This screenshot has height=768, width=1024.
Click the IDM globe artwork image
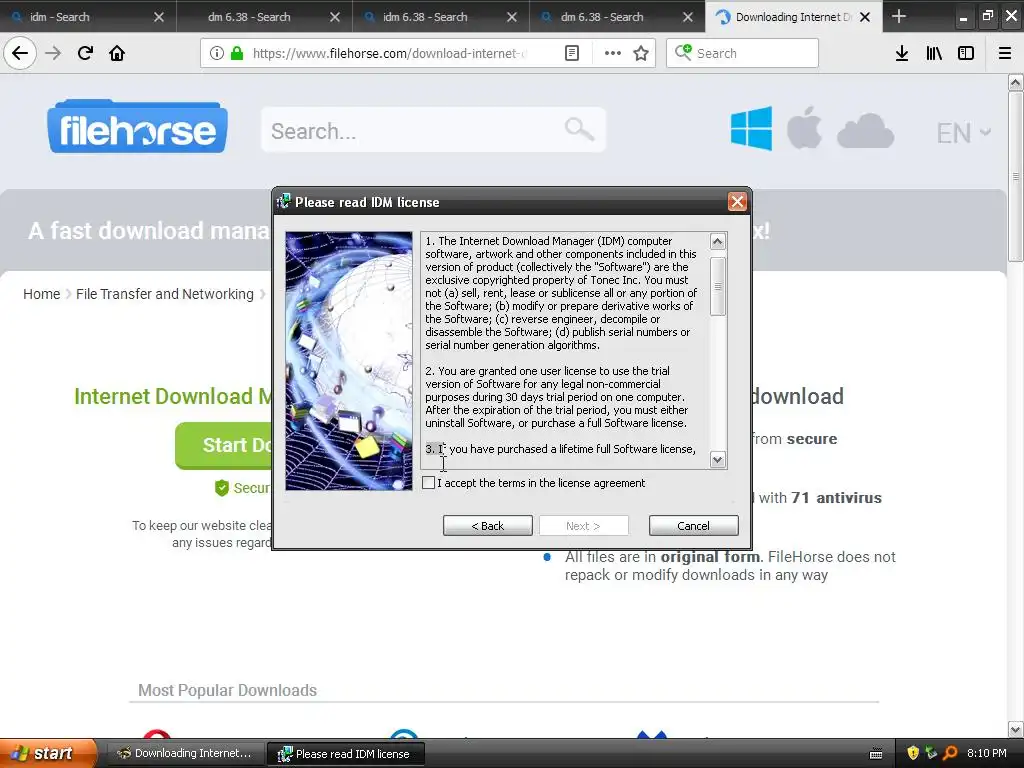[x=349, y=360]
